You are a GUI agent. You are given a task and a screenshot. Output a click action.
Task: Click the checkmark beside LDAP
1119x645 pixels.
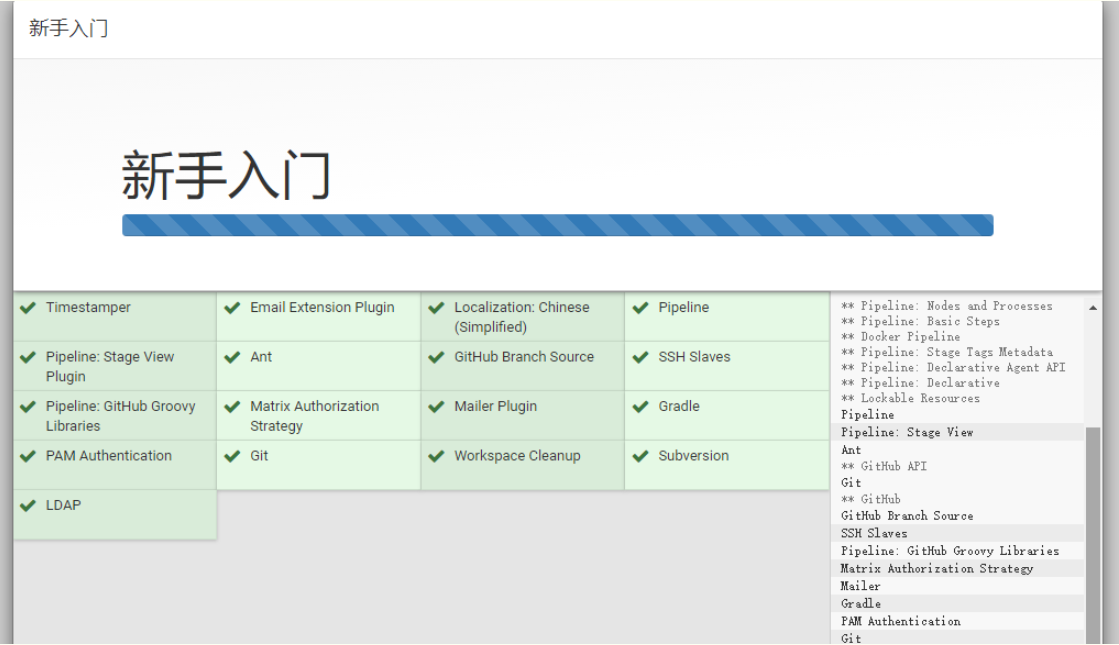[28, 505]
